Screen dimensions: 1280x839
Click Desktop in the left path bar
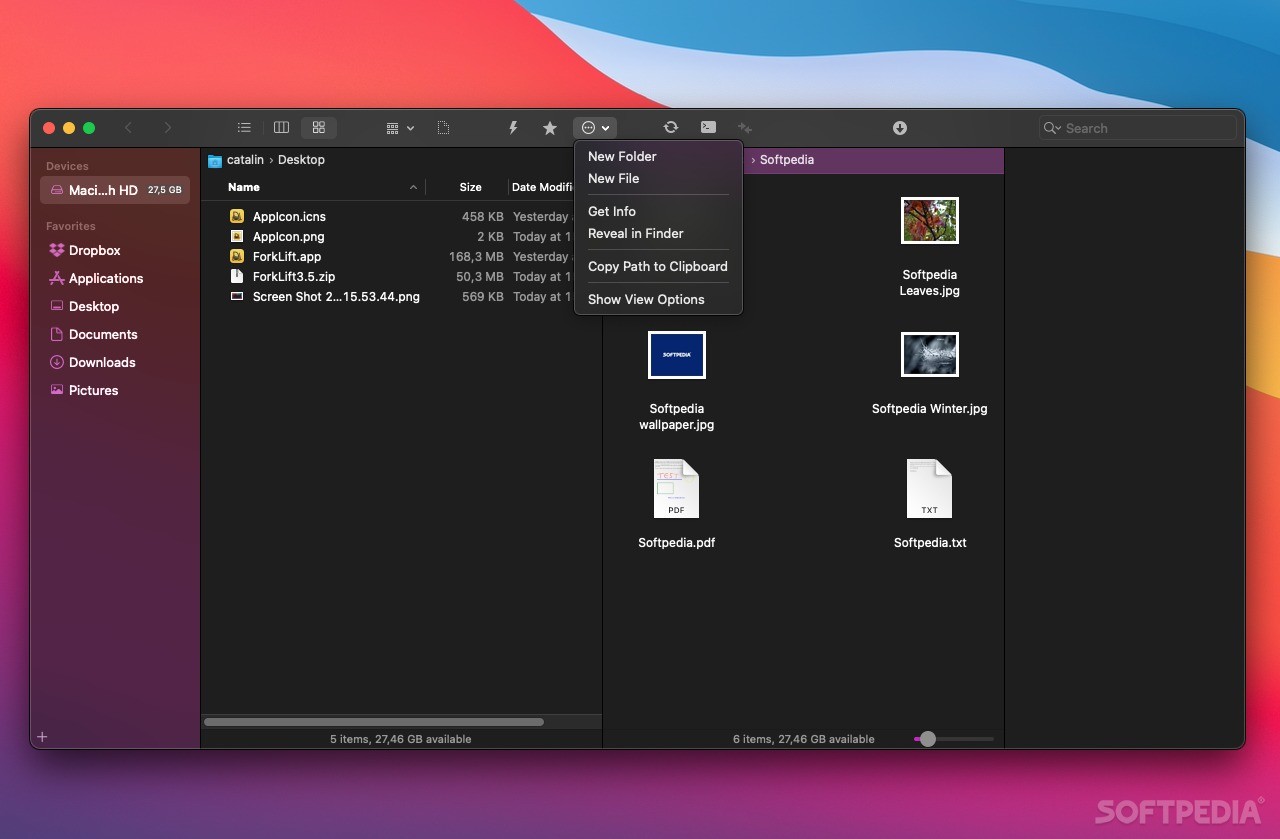[x=301, y=160]
